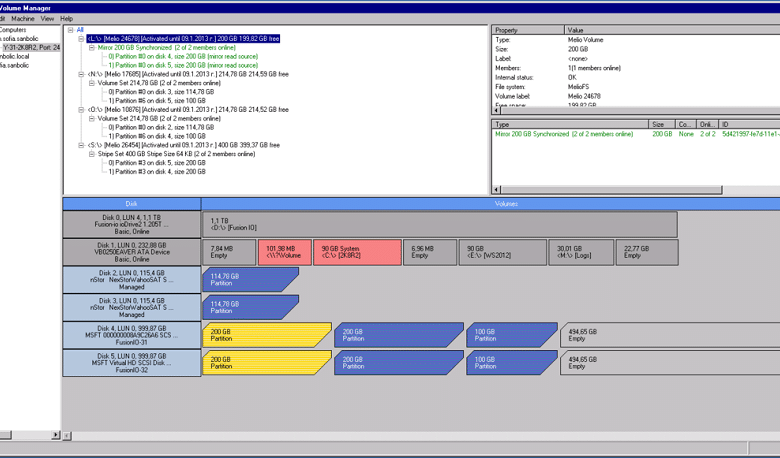This screenshot has width=780, height=458.
Task: Click the Value column header
Action: (672, 30)
